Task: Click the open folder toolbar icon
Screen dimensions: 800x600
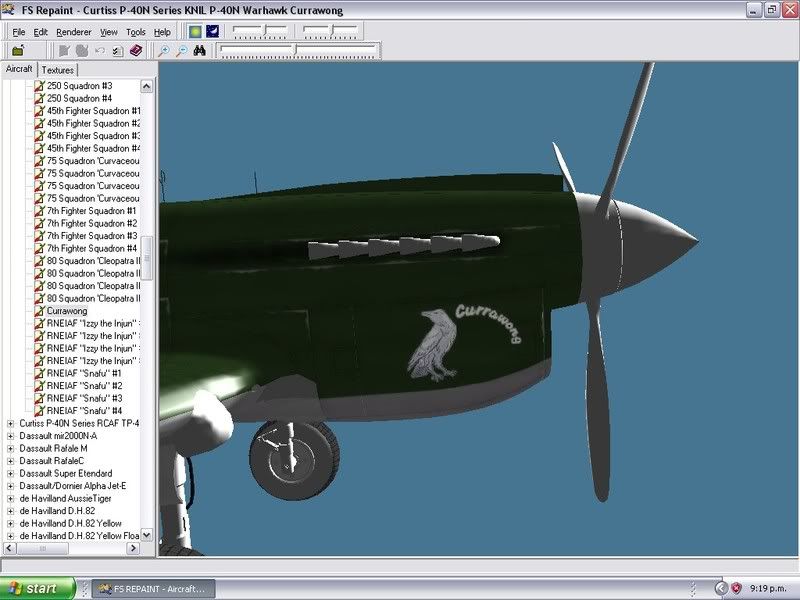Action: tap(18, 50)
